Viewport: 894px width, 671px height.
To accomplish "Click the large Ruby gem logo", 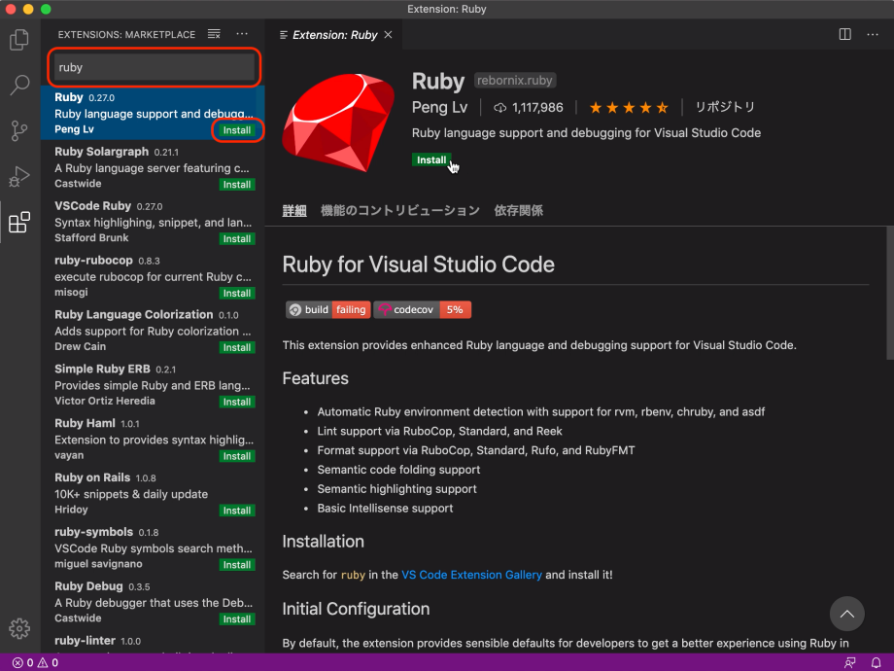I will tap(338, 122).
